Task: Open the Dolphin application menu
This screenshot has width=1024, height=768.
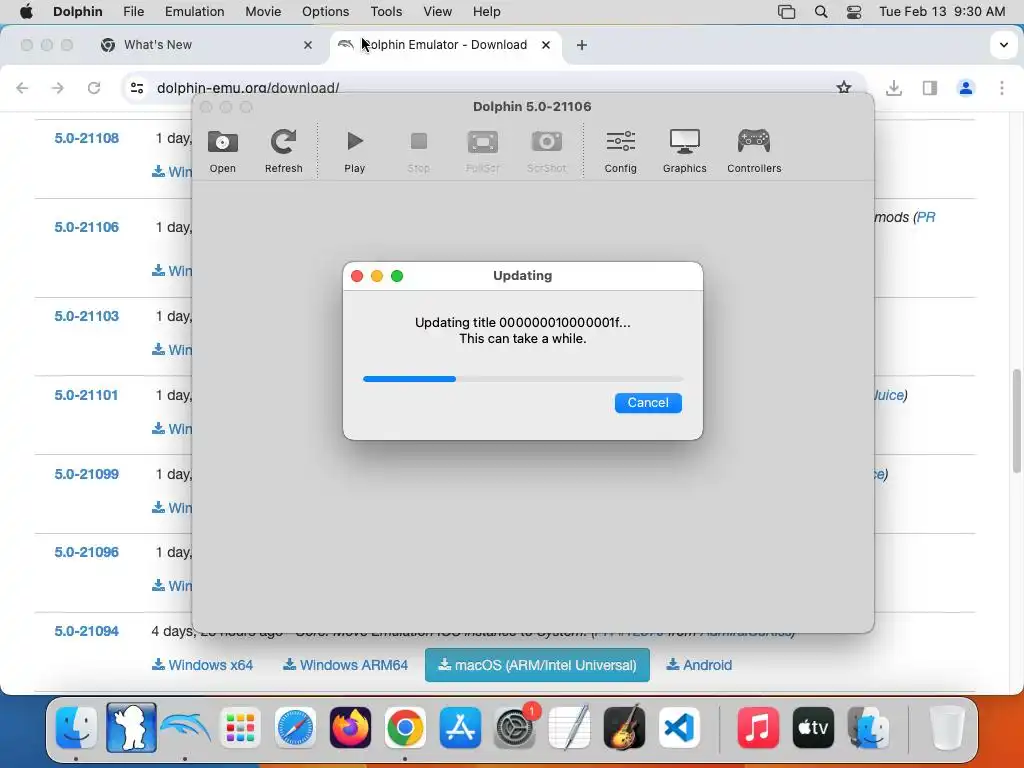Action: (78, 12)
